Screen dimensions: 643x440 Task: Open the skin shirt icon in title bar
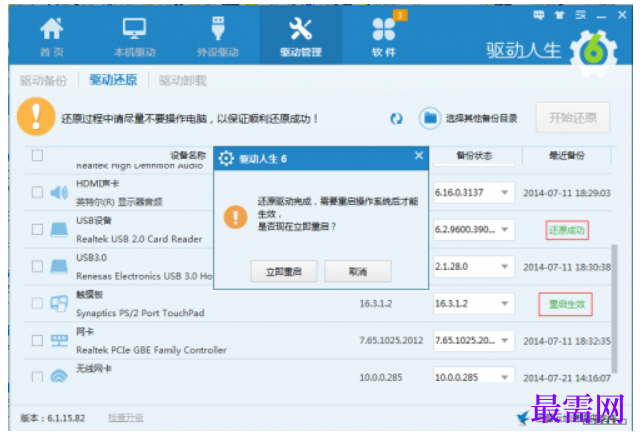(559, 15)
